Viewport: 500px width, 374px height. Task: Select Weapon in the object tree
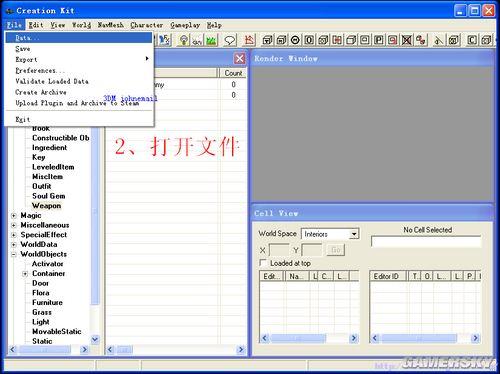pos(46,206)
